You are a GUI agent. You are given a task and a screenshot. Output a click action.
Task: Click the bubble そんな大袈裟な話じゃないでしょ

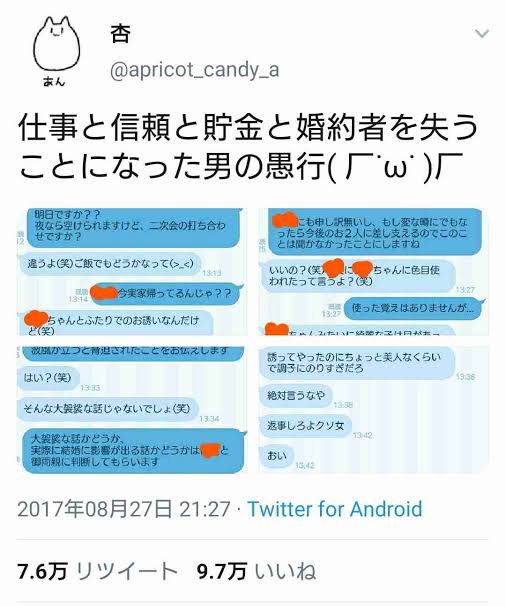(107, 409)
